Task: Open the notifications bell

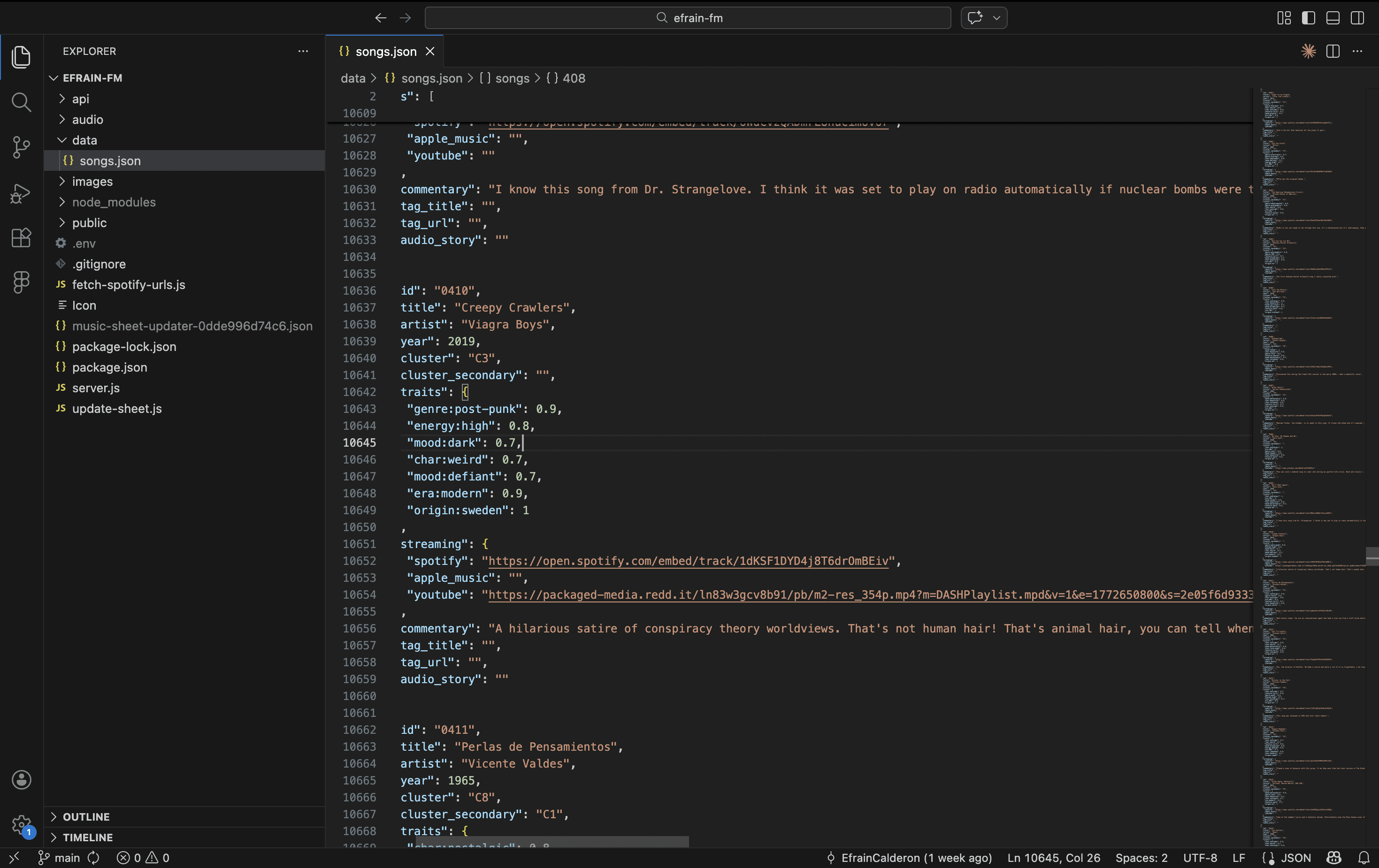Action: click(1364, 857)
